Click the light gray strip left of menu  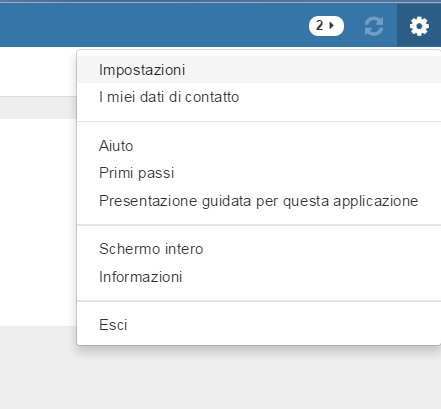[38, 108]
